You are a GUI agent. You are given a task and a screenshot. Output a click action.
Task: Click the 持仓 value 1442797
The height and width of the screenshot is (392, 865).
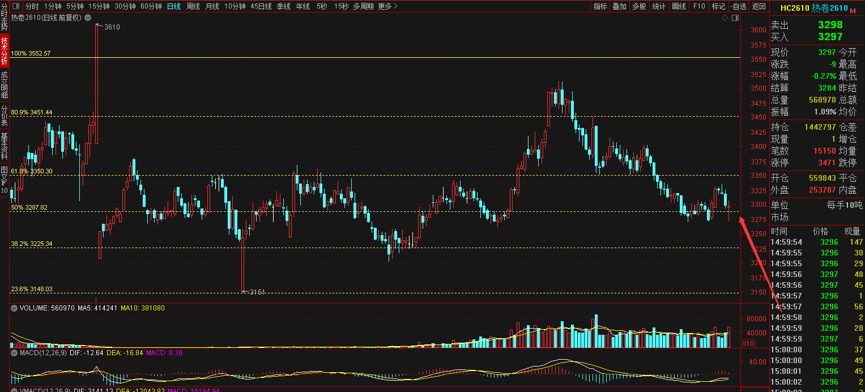(x=820, y=128)
